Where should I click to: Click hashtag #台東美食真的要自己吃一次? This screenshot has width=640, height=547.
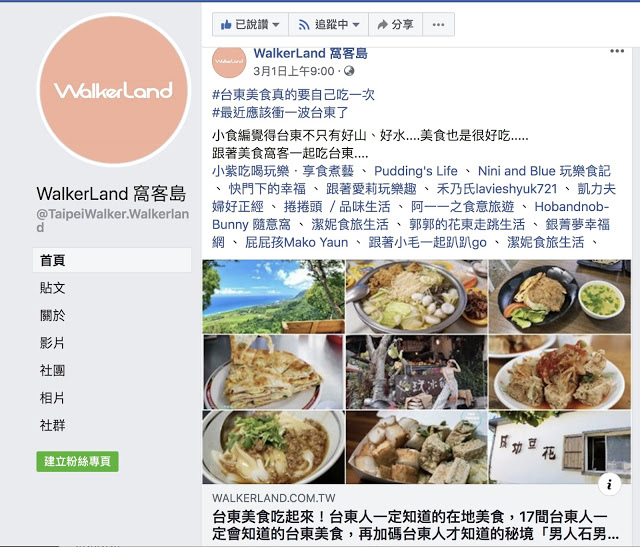(x=293, y=95)
